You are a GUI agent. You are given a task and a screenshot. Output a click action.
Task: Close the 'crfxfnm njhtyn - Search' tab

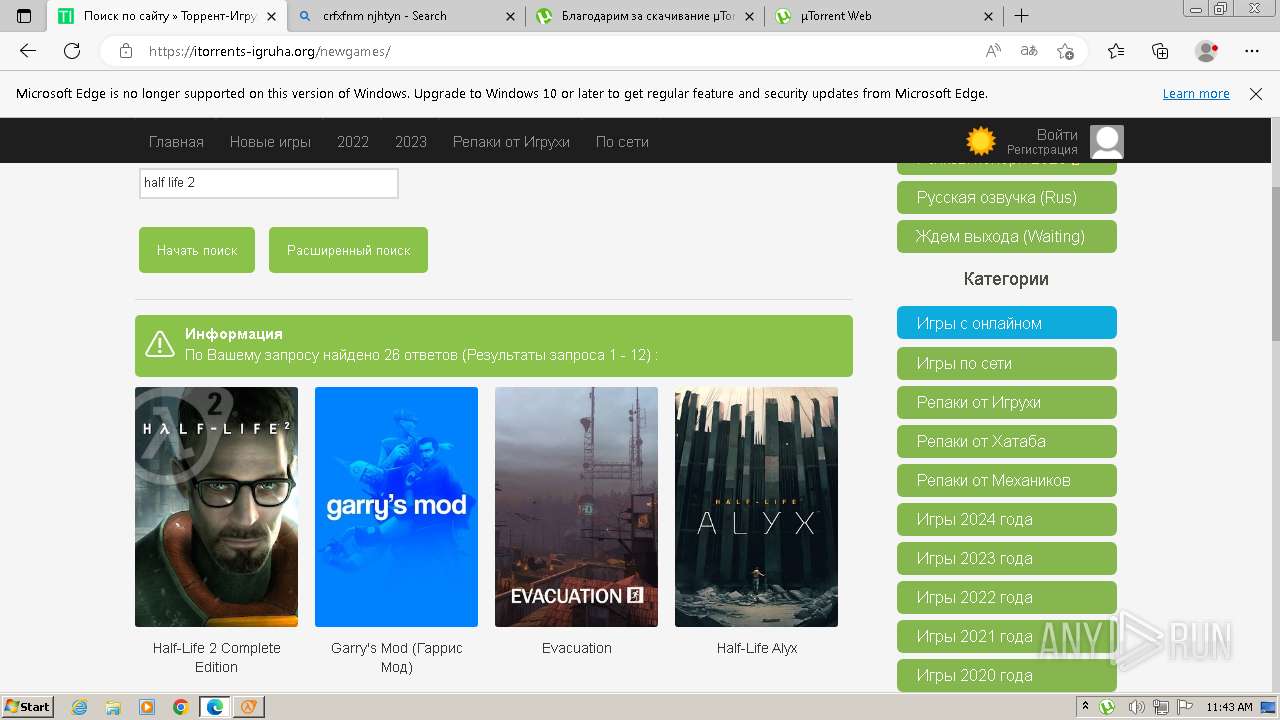coord(510,16)
